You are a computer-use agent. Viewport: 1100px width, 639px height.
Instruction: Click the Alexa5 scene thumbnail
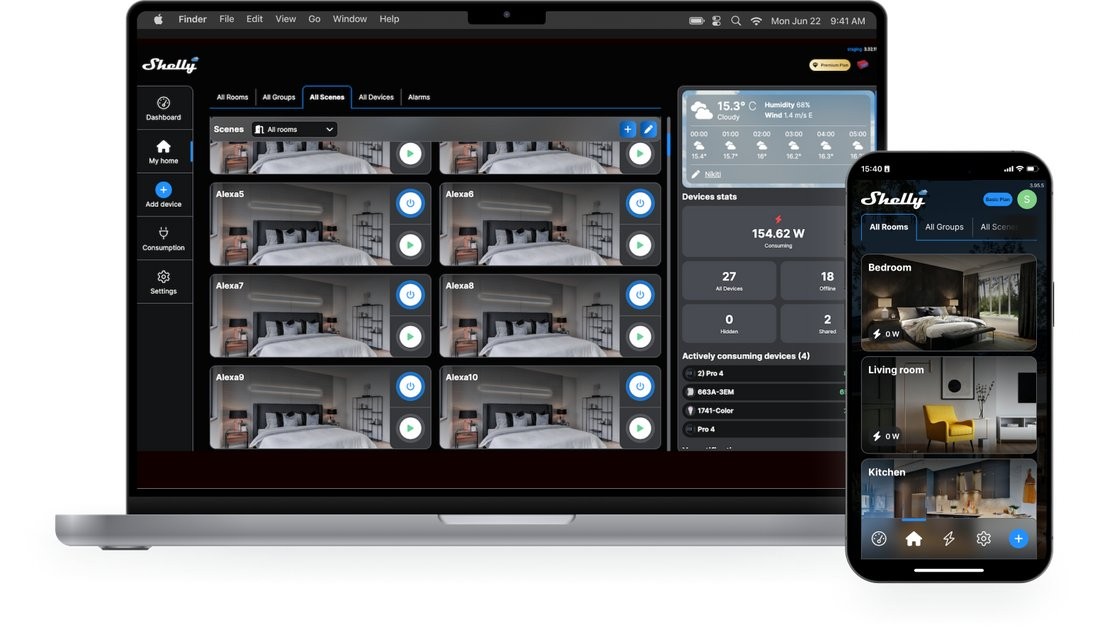(x=300, y=224)
